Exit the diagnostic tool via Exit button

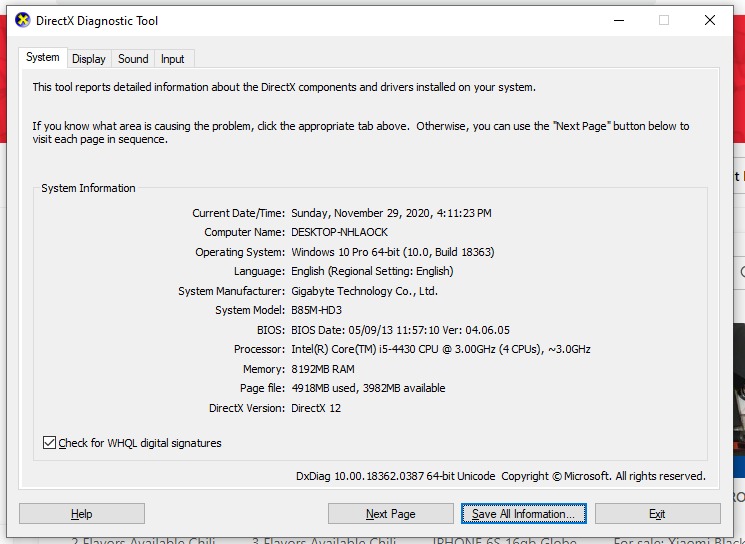pos(657,514)
